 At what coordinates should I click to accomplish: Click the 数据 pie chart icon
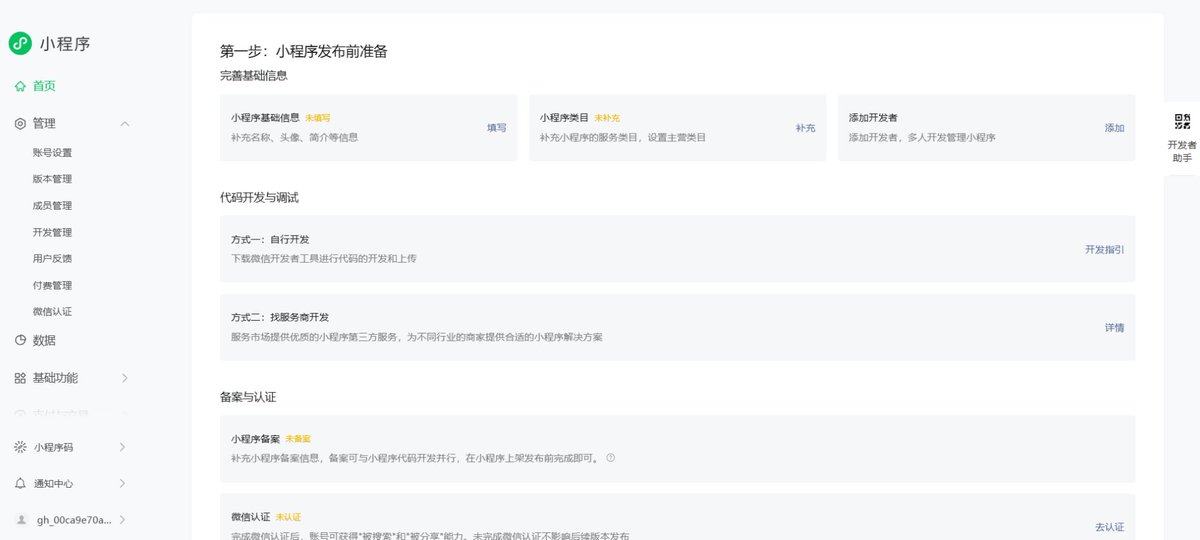[x=20, y=340]
